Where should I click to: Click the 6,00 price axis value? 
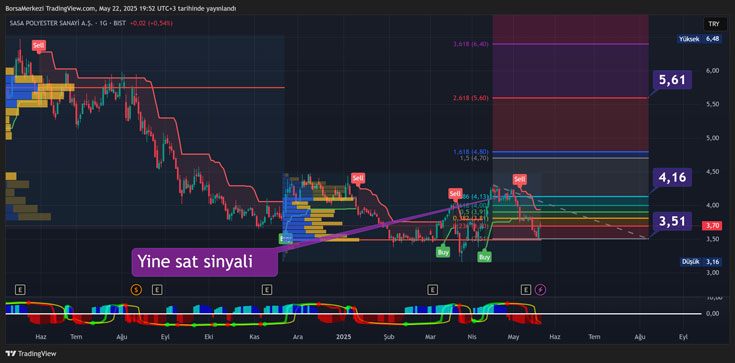coord(712,70)
